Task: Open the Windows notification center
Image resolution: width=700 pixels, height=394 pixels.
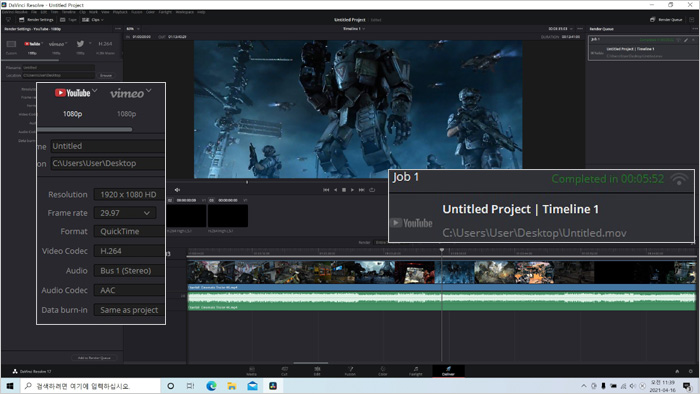Action: [688, 386]
